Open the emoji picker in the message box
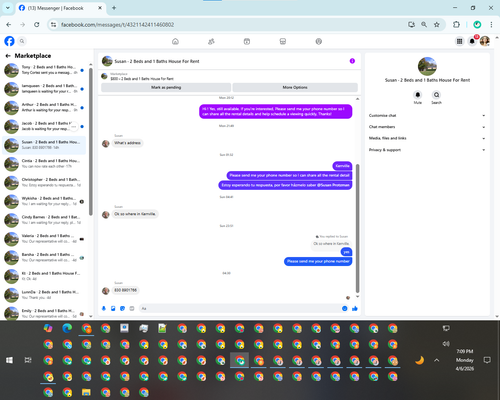The width and height of the screenshot is (500, 400). pyautogui.click(x=345, y=308)
